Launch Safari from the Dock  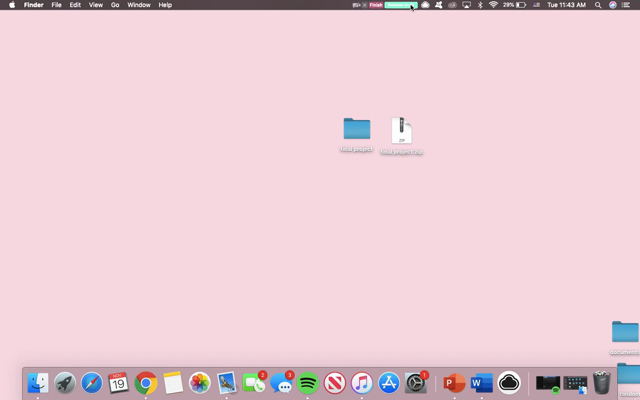(92, 383)
